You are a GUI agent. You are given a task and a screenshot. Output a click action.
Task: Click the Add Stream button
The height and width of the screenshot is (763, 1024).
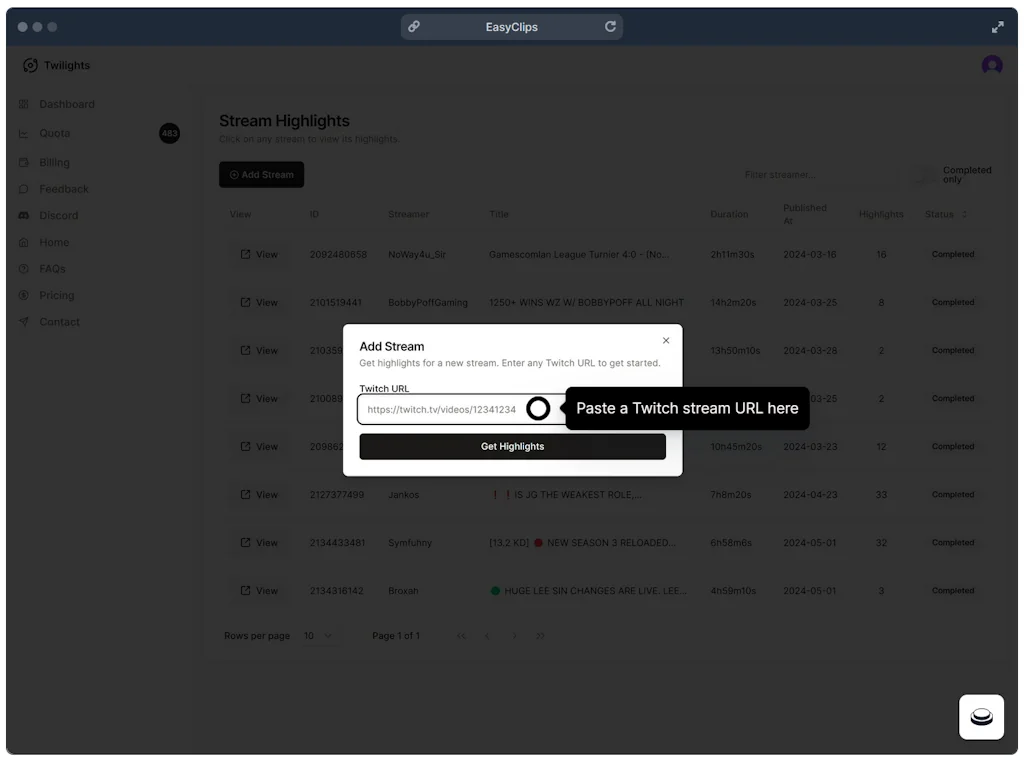click(x=261, y=175)
